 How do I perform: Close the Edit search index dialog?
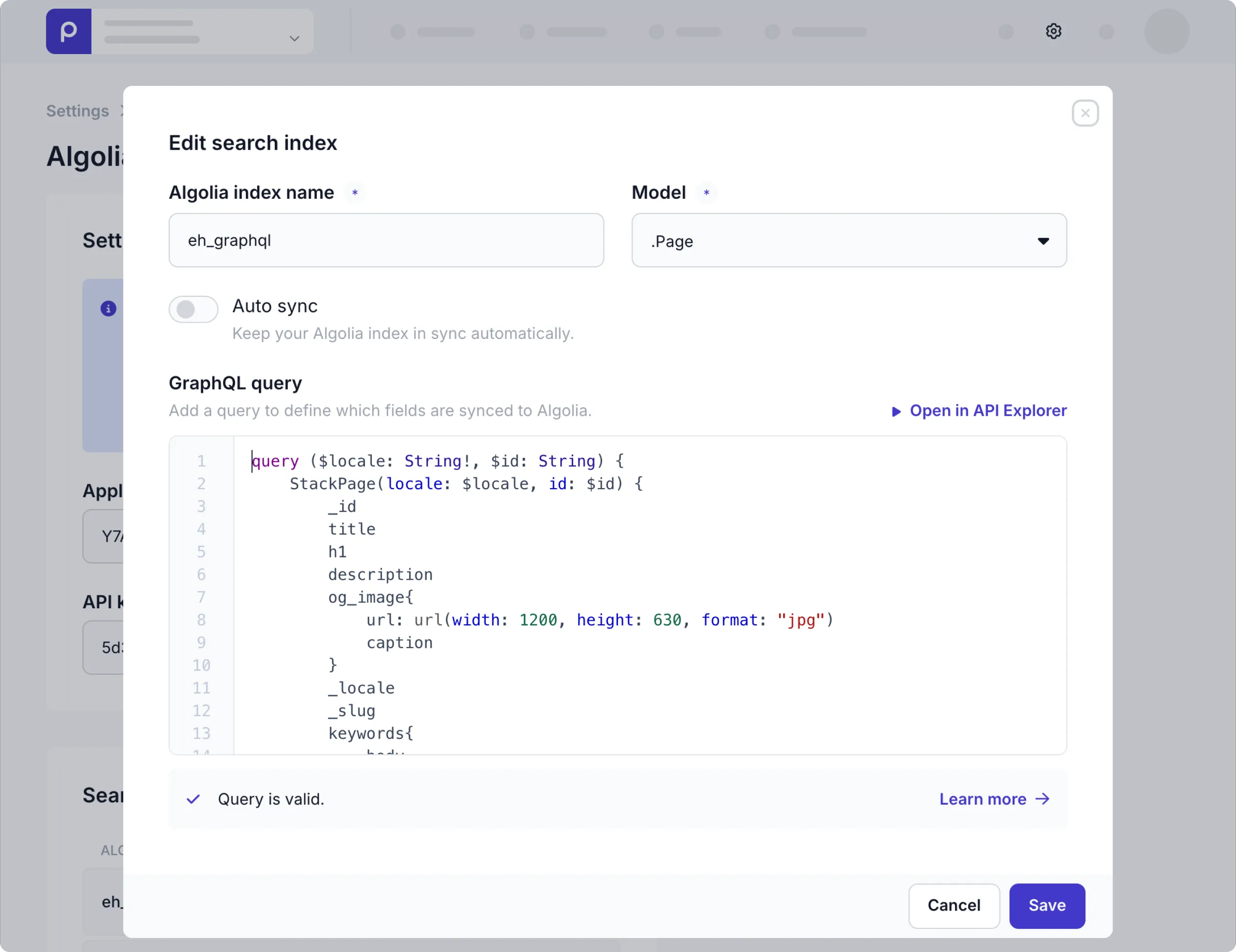point(1085,113)
